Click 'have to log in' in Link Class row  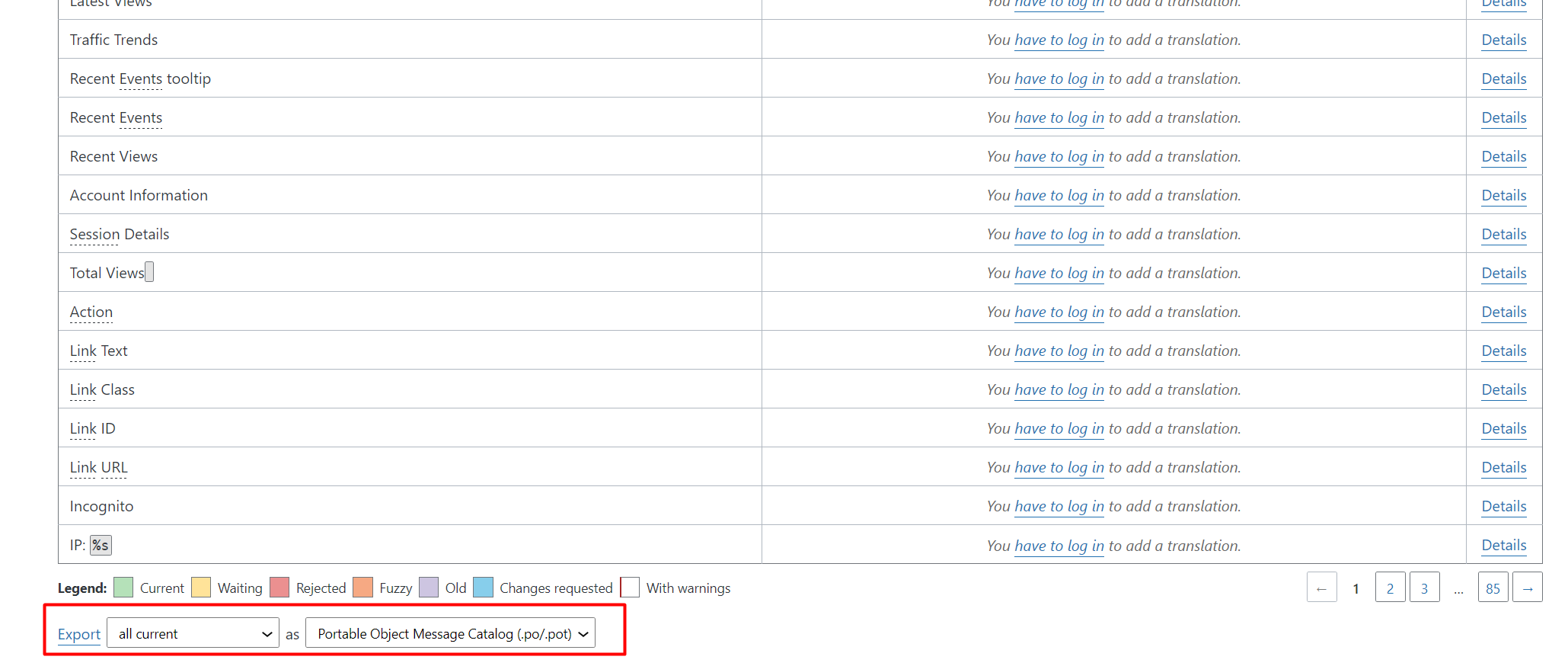[1059, 390]
